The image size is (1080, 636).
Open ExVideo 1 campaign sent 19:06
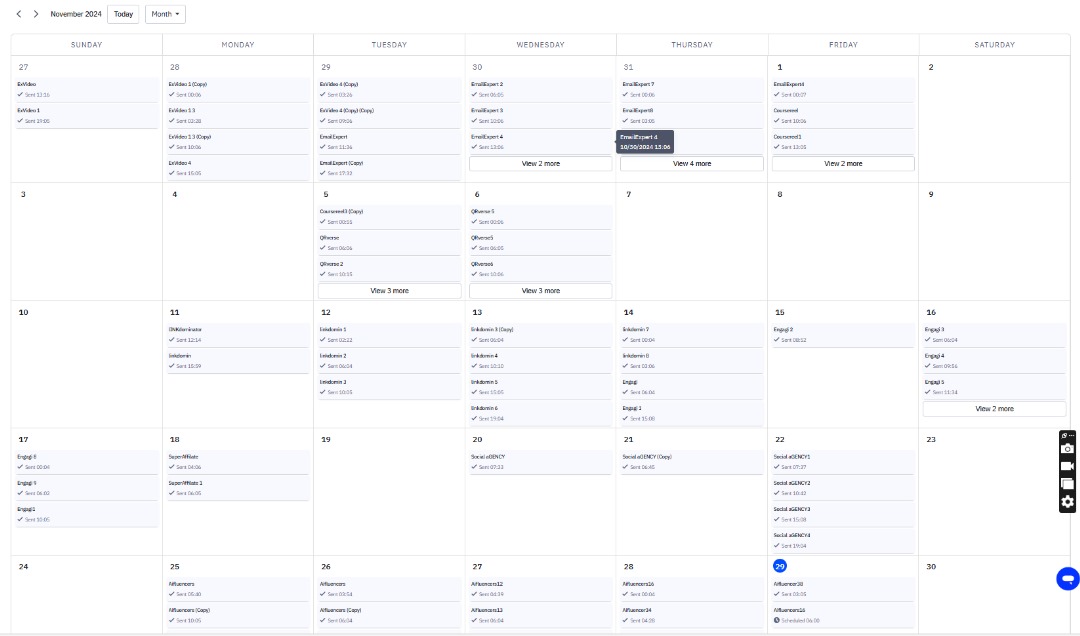[87, 116]
